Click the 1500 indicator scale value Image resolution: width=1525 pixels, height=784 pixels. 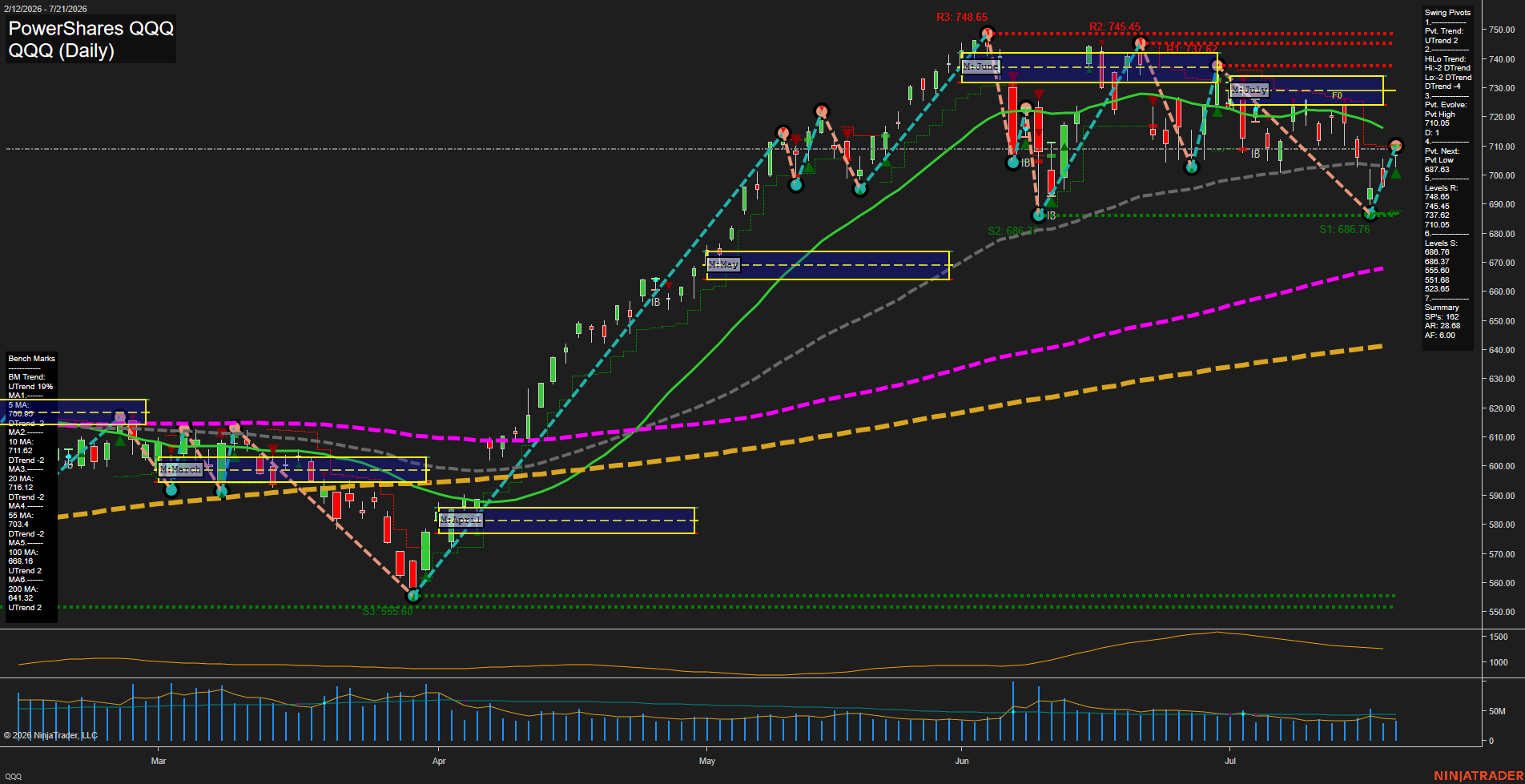(x=1499, y=637)
